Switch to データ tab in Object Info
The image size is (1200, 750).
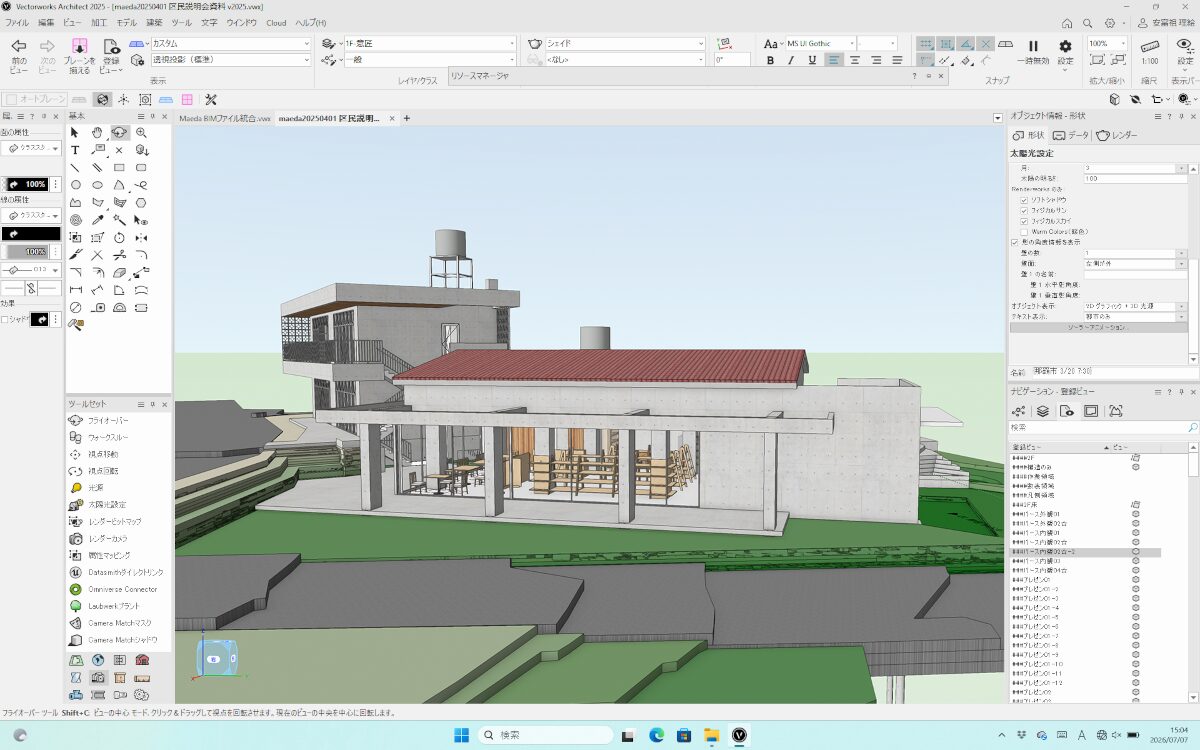pos(1070,135)
